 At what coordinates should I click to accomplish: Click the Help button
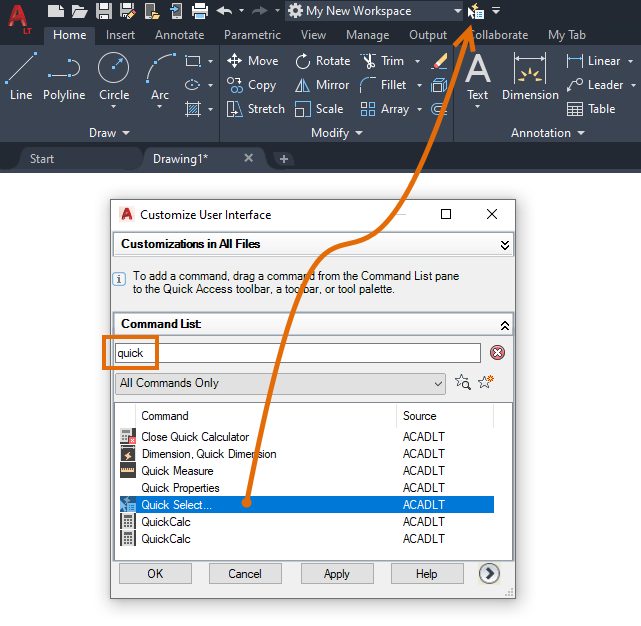(427, 574)
